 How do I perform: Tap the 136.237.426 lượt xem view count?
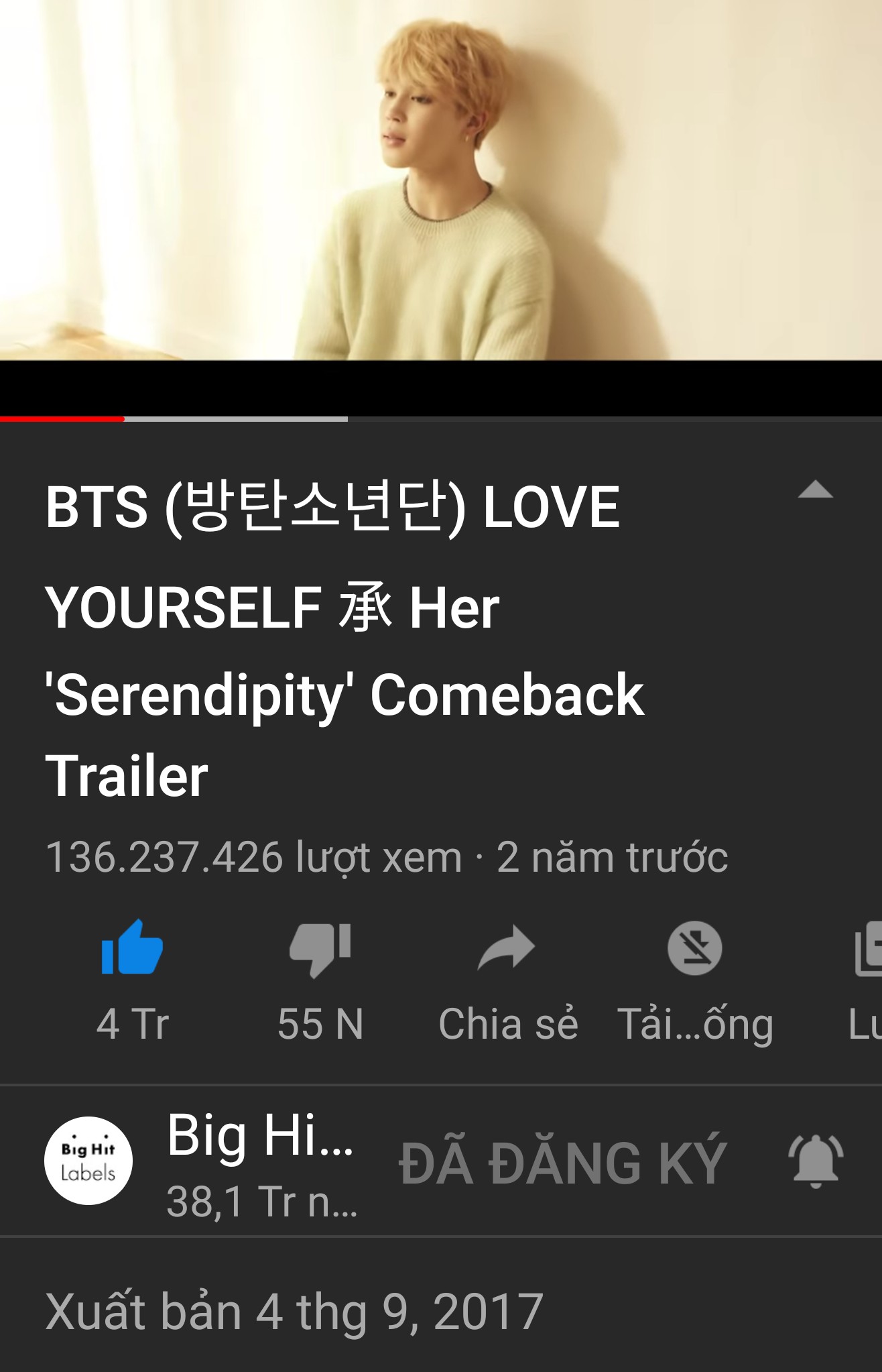point(253,858)
